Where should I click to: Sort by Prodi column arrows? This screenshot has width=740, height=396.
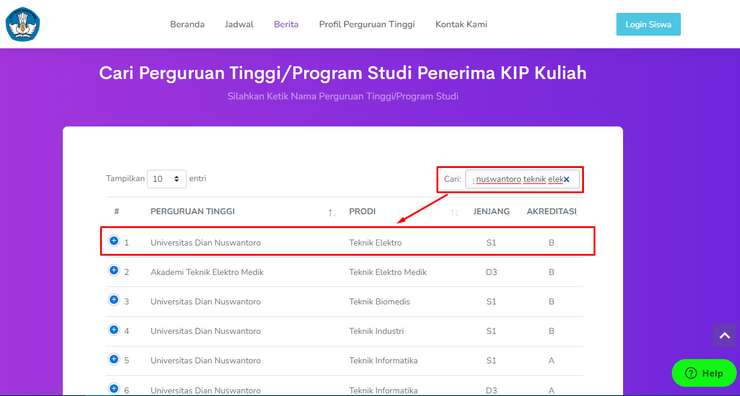[x=454, y=212]
